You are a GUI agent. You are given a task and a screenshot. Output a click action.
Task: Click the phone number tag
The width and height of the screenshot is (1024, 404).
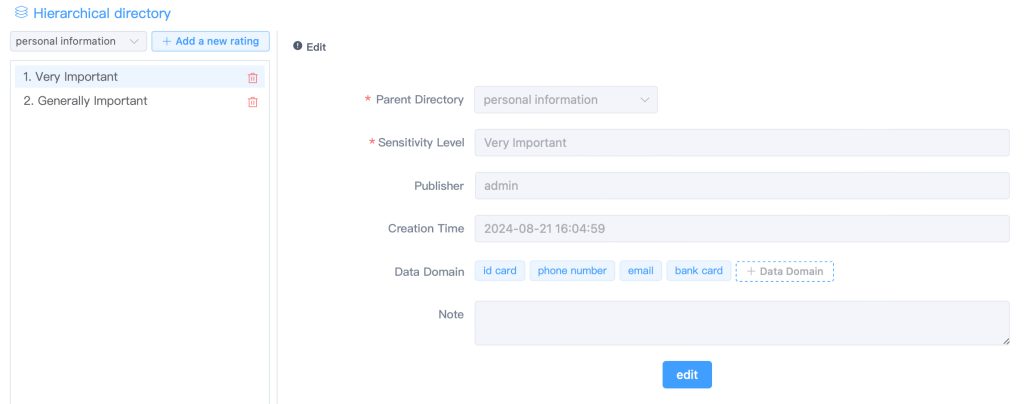point(572,271)
